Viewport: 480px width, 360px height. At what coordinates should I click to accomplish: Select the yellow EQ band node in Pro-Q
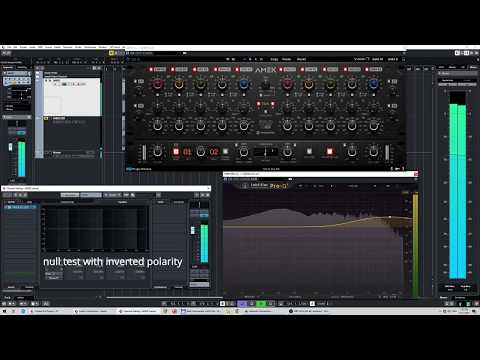[390, 217]
